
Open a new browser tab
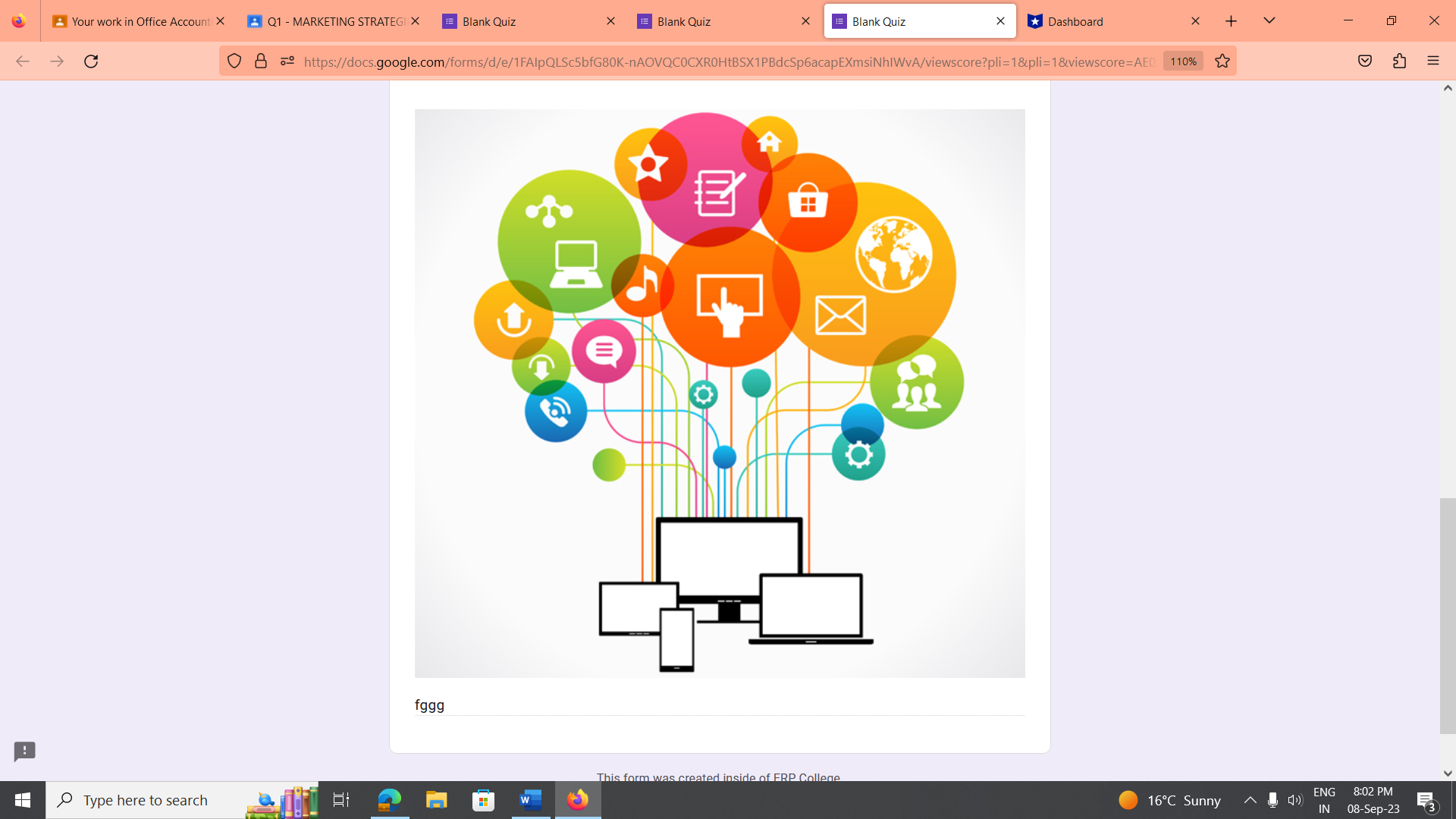[1230, 21]
